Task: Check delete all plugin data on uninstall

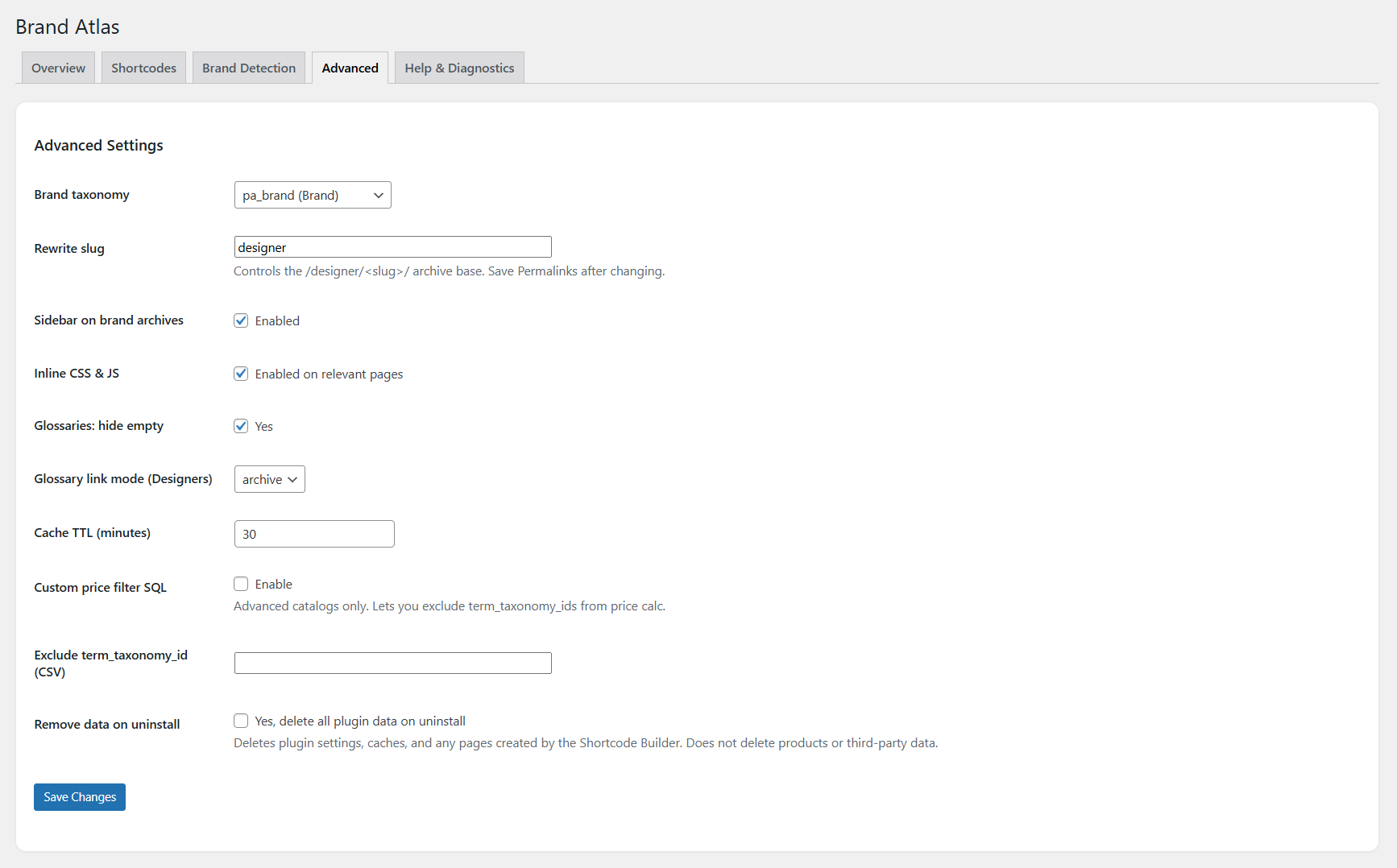Action: (x=241, y=721)
